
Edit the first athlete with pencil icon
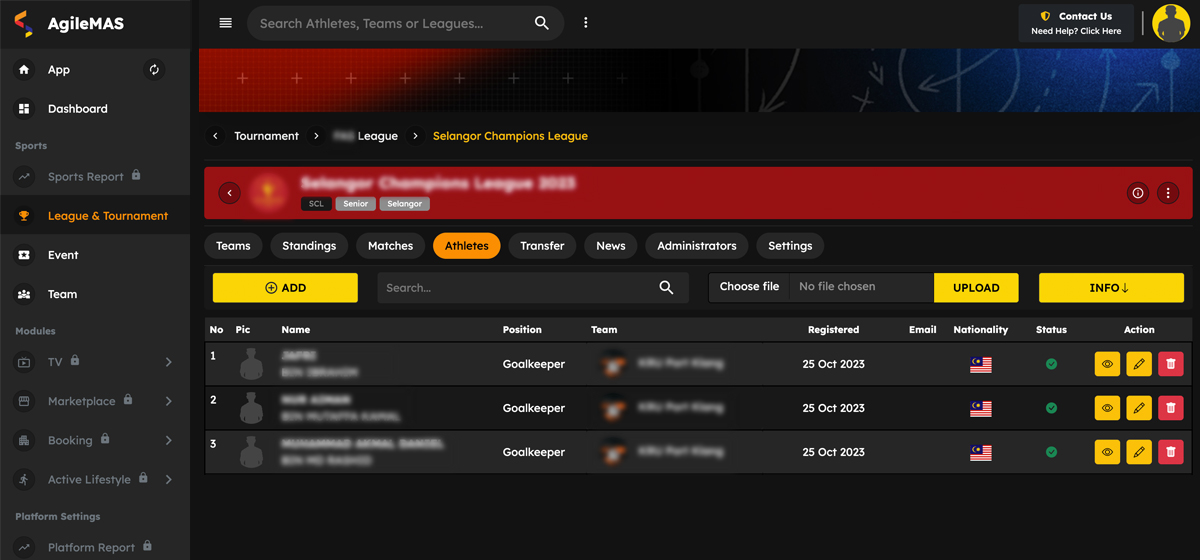click(x=1138, y=365)
